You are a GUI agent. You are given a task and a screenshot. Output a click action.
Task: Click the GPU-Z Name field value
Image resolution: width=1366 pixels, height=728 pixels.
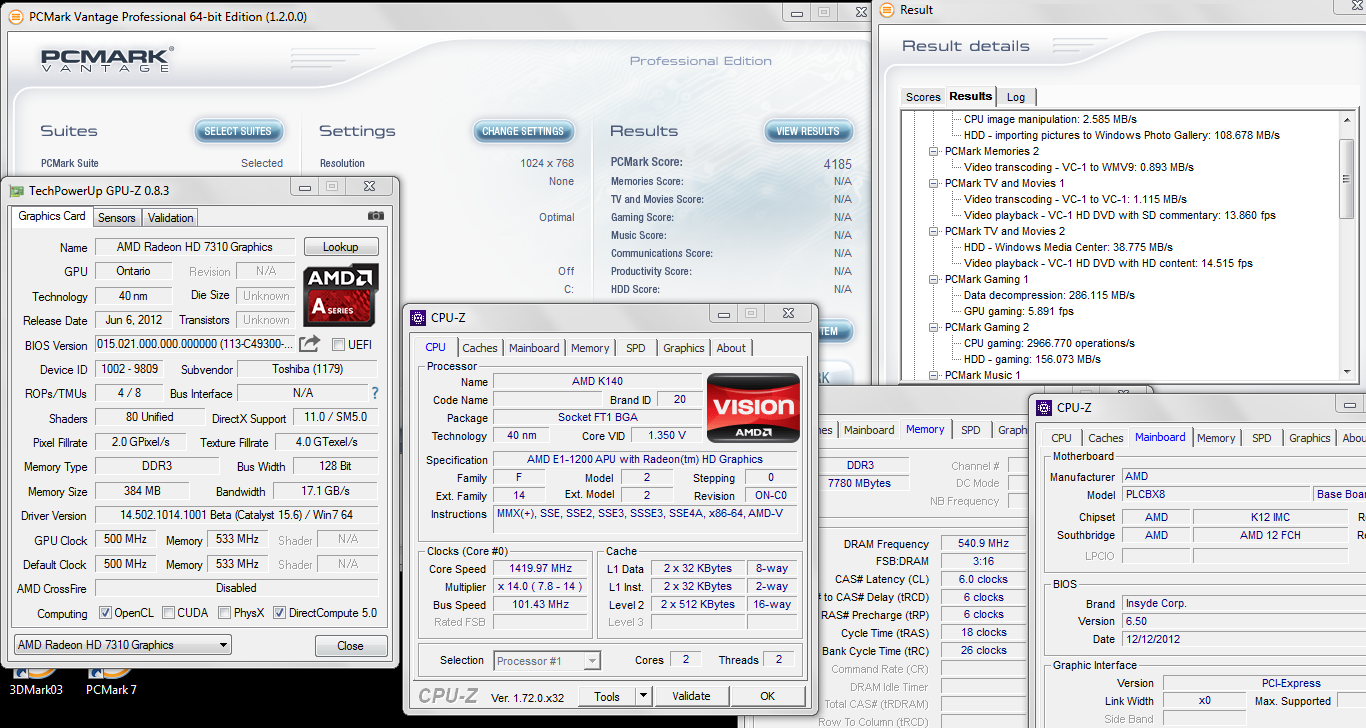195,247
